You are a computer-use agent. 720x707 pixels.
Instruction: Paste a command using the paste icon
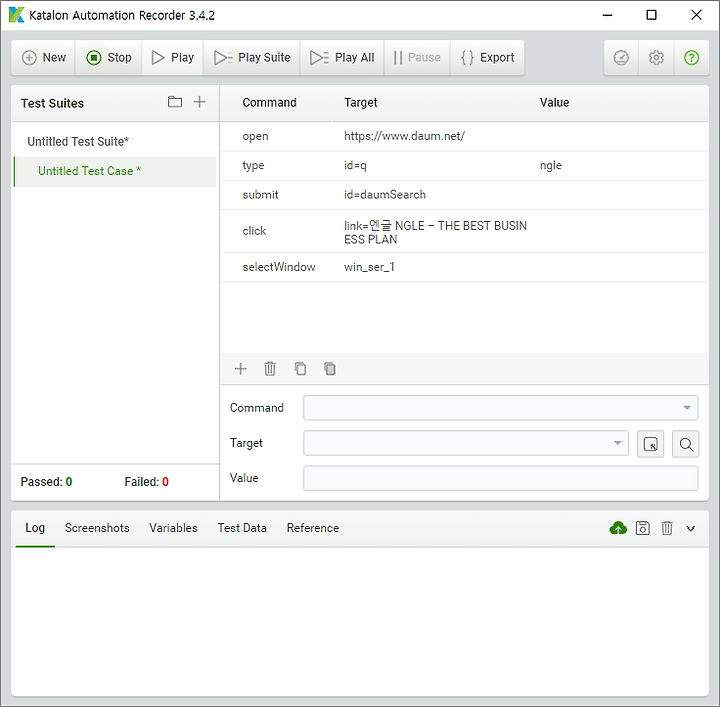pyautogui.click(x=330, y=369)
